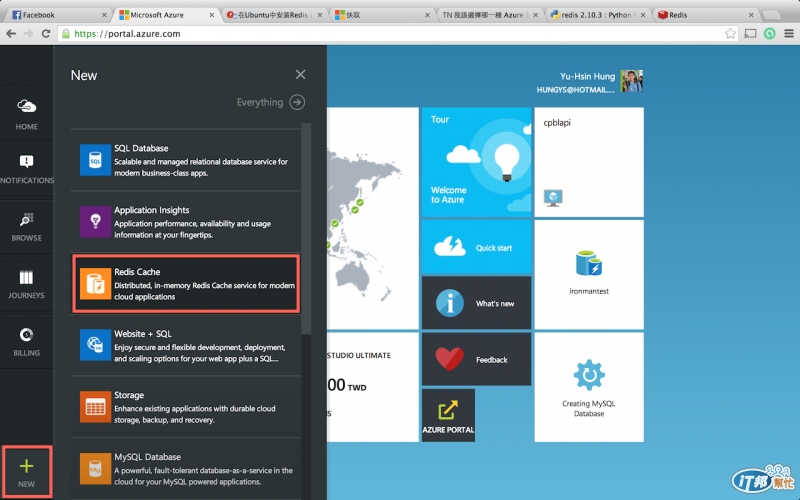Select the Website + SQL icon

click(95, 345)
